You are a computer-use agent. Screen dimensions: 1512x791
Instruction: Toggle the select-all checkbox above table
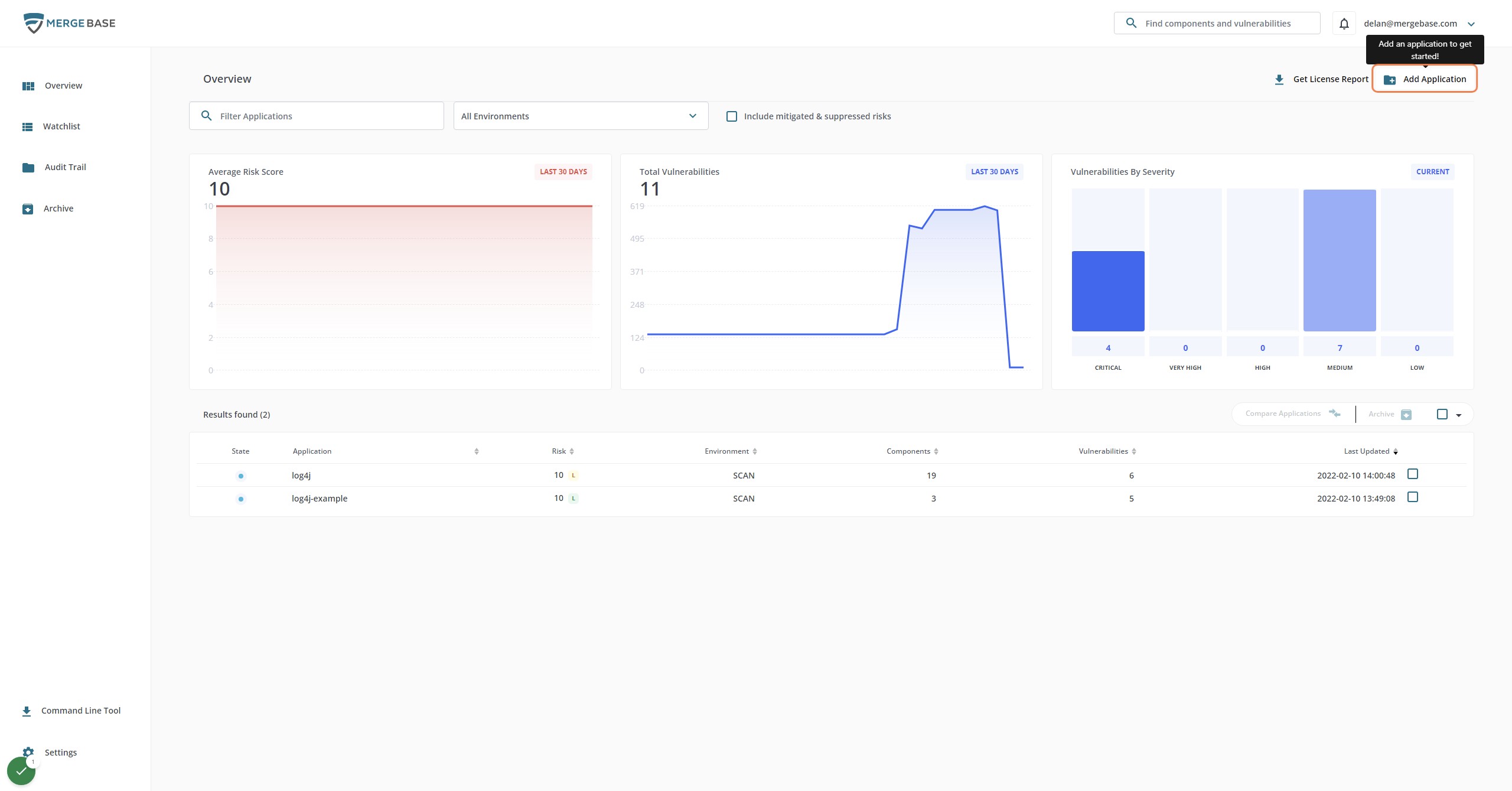pyautogui.click(x=1442, y=414)
